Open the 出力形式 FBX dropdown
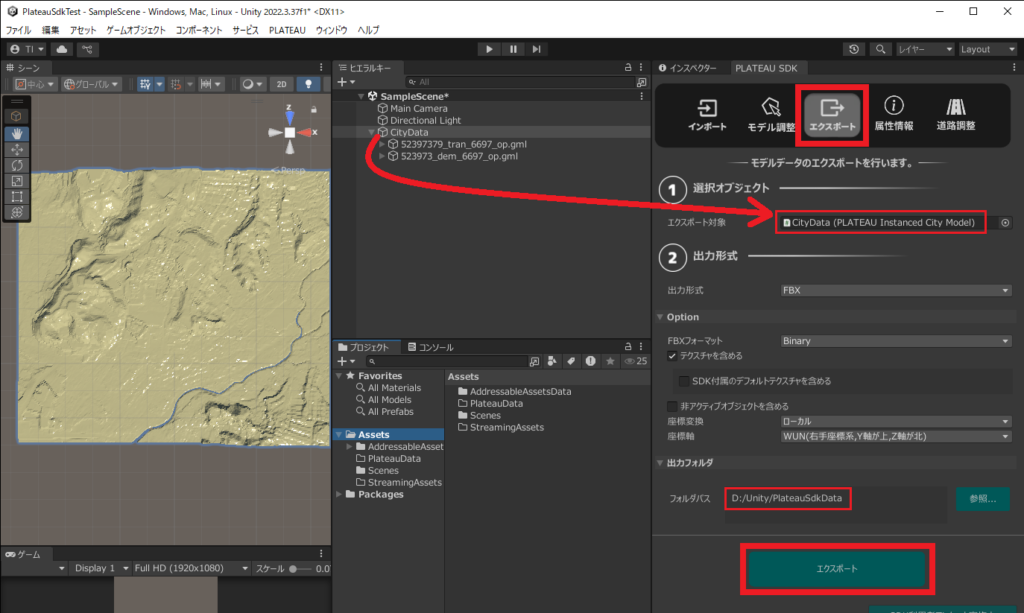Image resolution: width=1024 pixels, height=613 pixels. click(895, 291)
